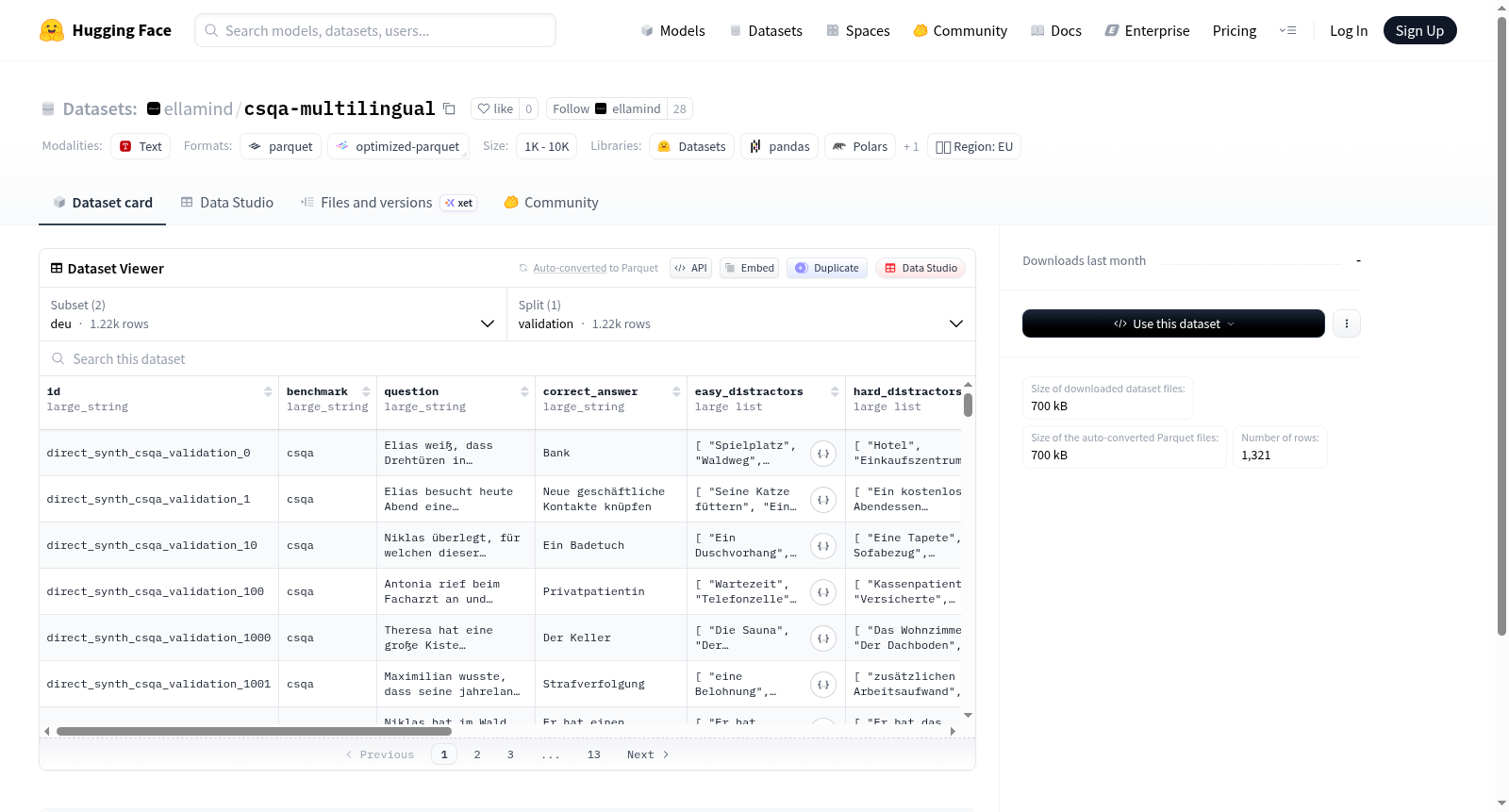The width and height of the screenshot is (1509, 812).
Task: Expand JSON for Neue geschäftliche Kontakte row
Action: pos(823,500)
